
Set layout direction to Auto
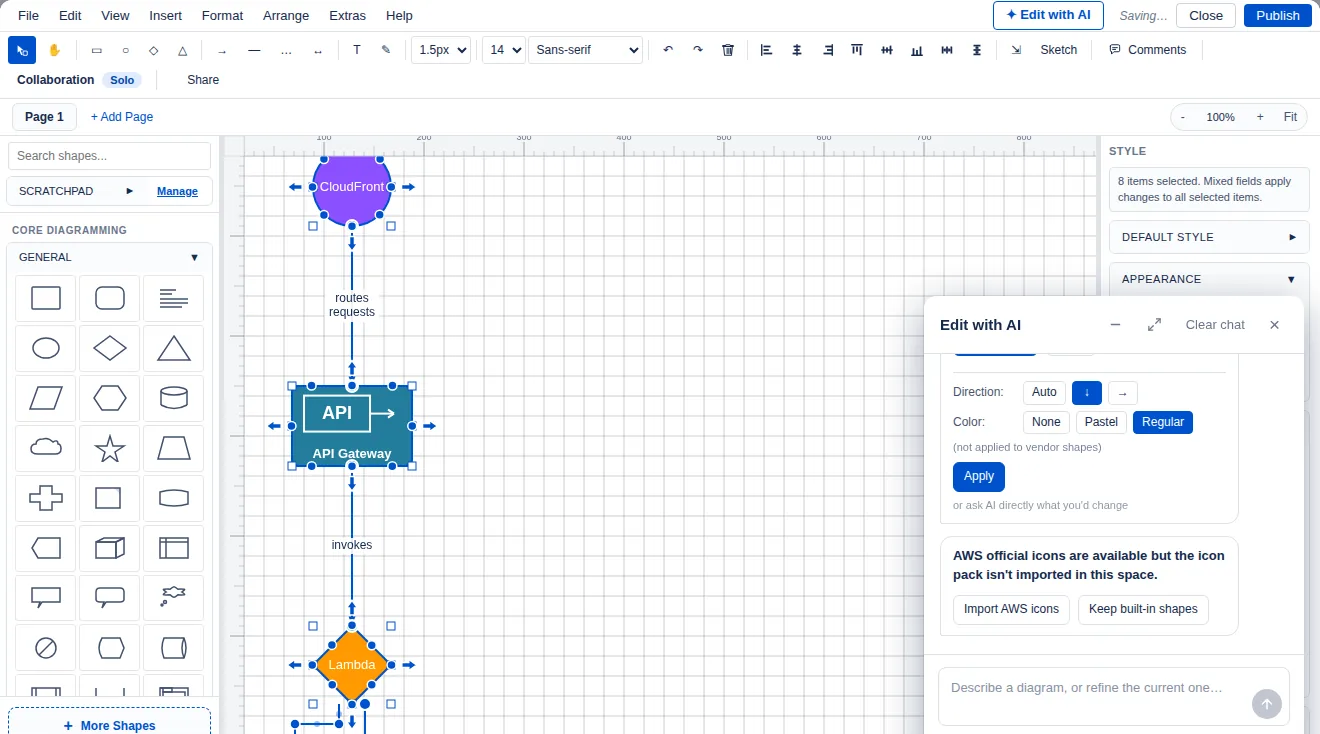[1044, 393]
